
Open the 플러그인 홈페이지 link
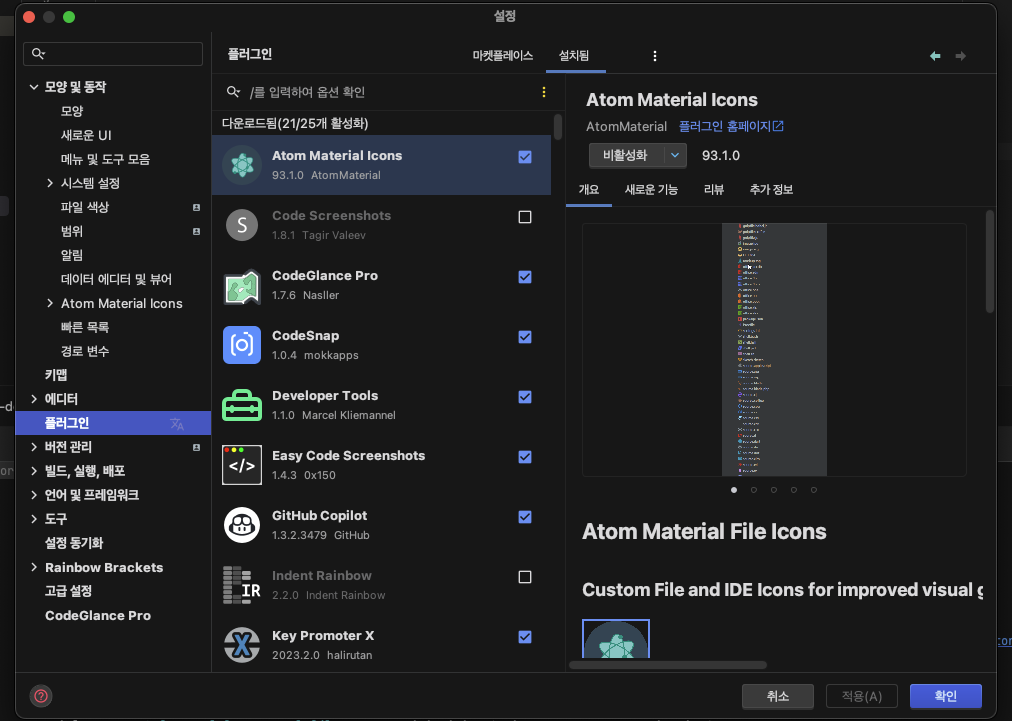[731, 127]
